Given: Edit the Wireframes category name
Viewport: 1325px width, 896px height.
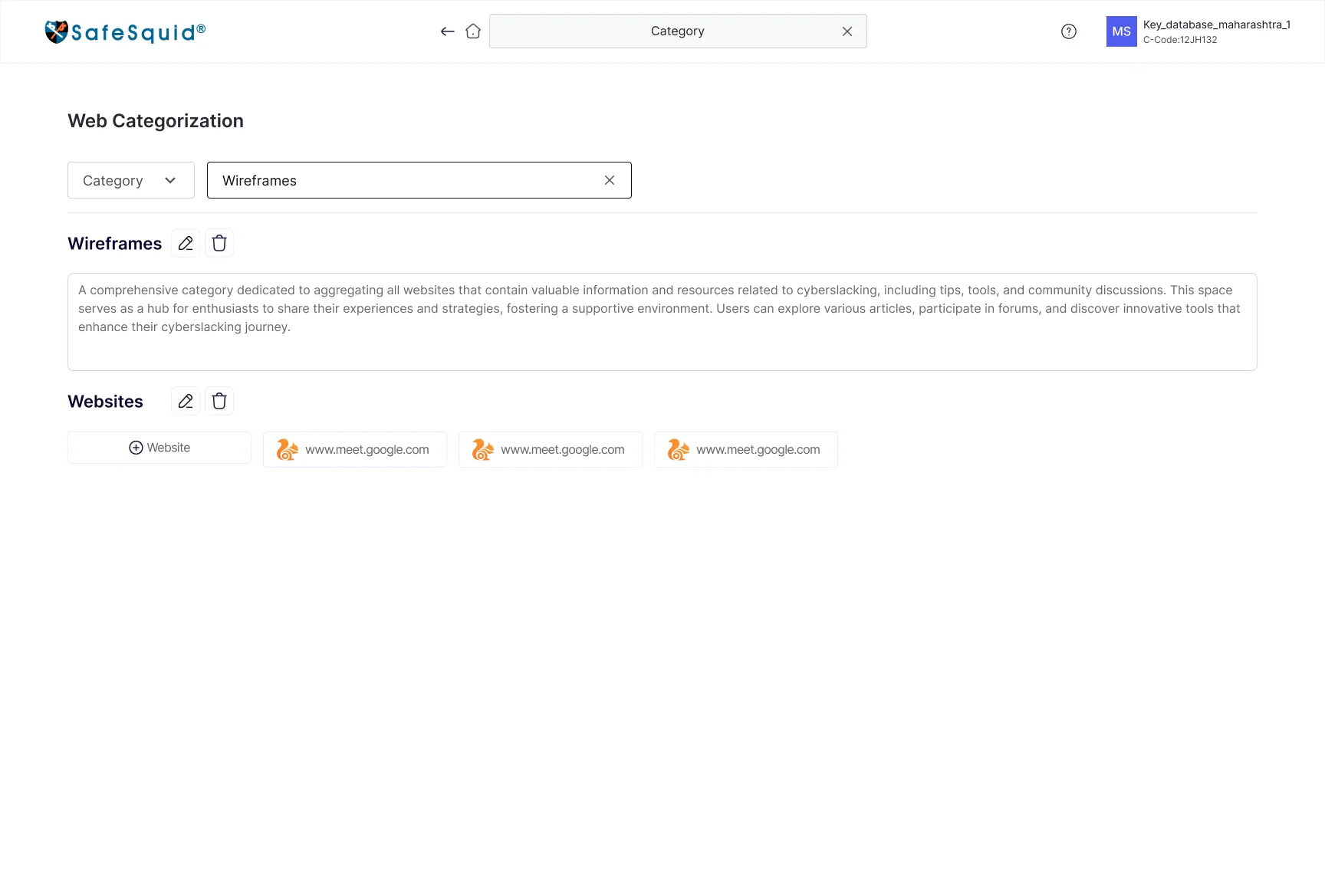Looking at the screenshot, I should [186, 243].
